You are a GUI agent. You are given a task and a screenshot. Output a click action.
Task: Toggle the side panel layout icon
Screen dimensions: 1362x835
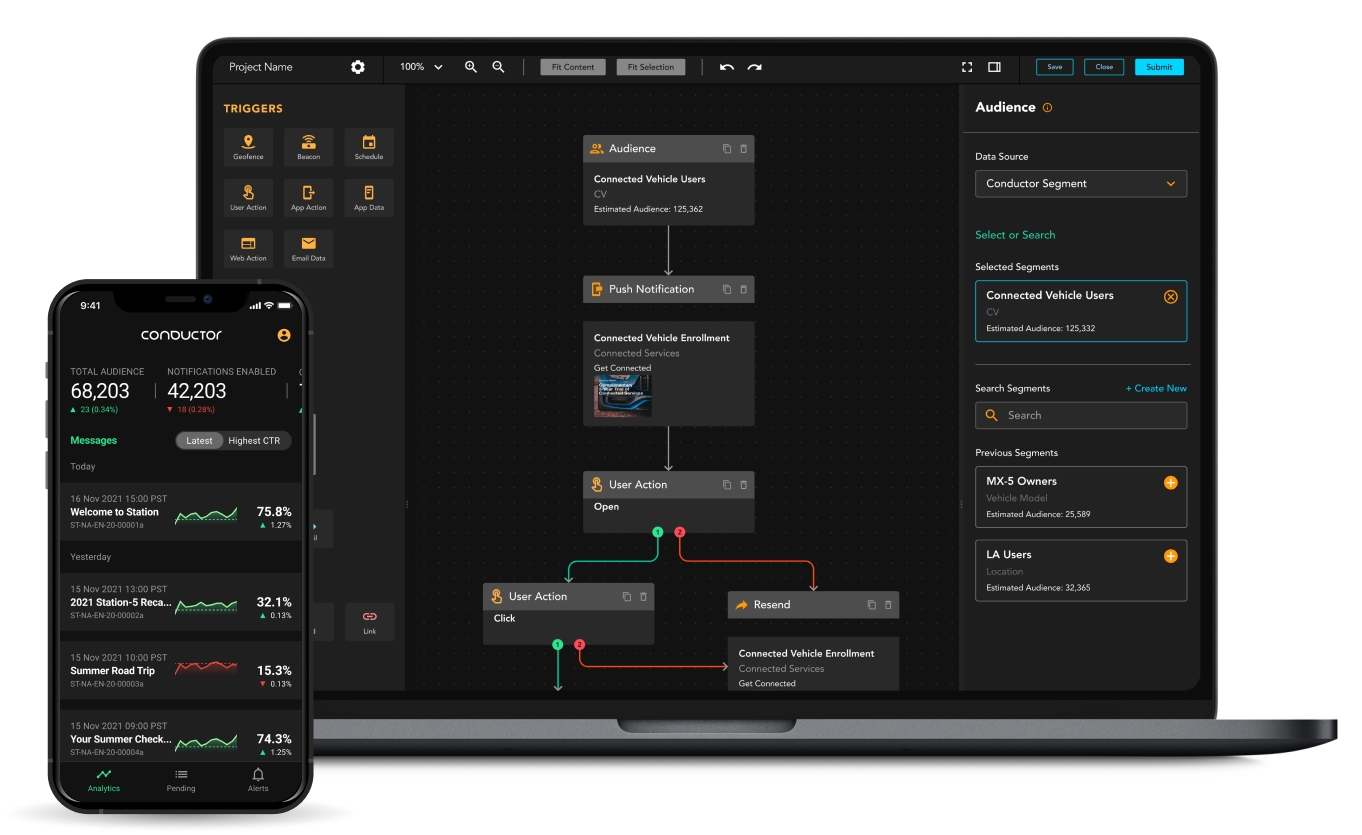point(994,67)
